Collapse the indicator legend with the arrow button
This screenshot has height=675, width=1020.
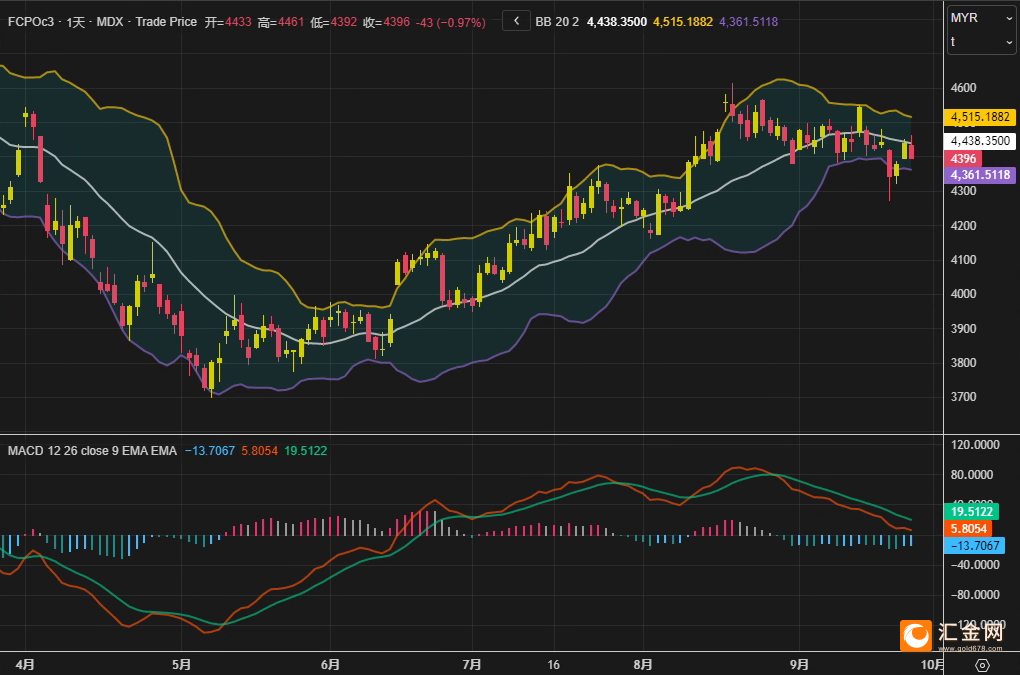coord(516,21)
